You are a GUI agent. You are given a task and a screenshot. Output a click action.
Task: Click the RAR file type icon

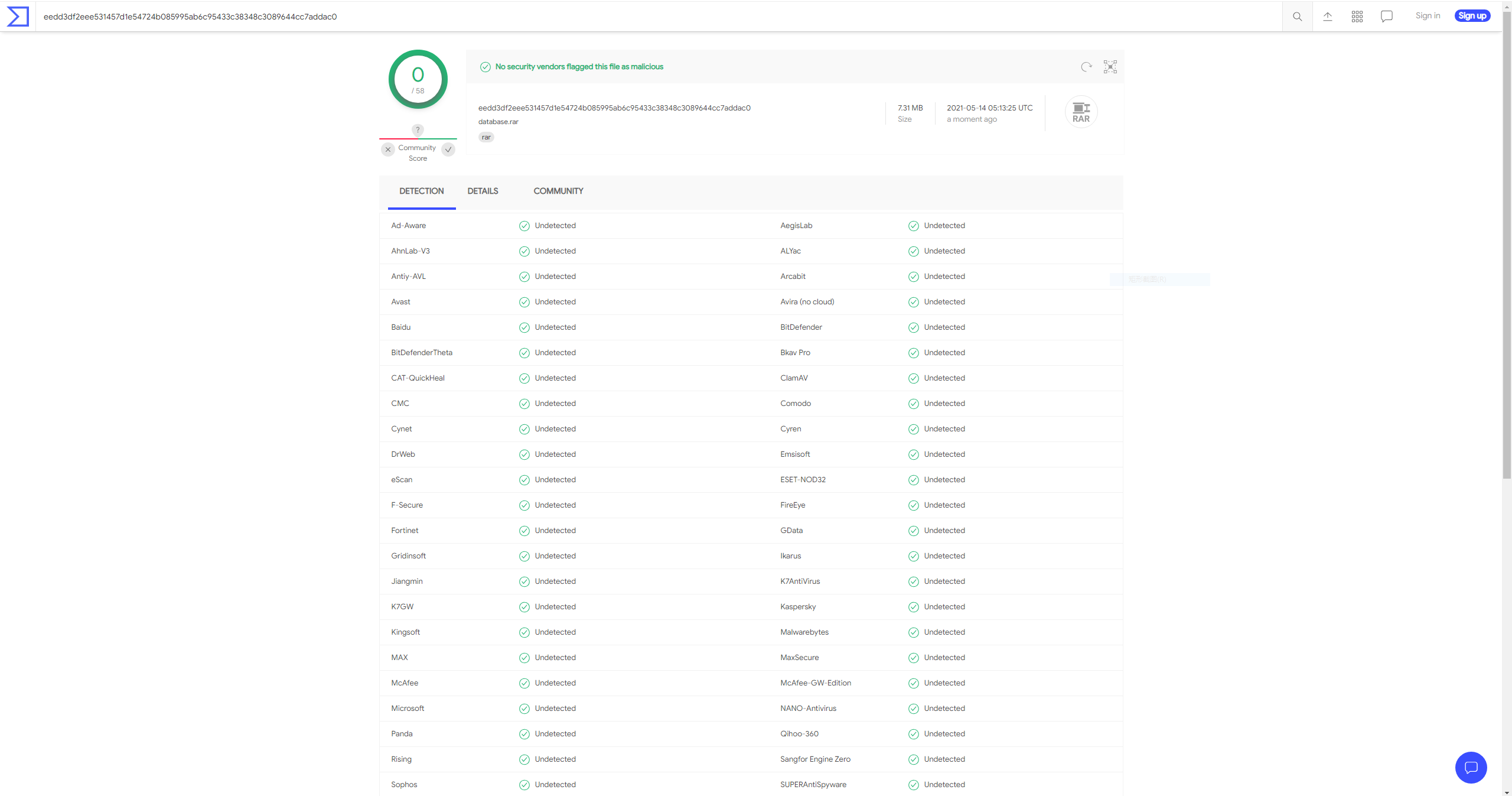click(1081, 112)
